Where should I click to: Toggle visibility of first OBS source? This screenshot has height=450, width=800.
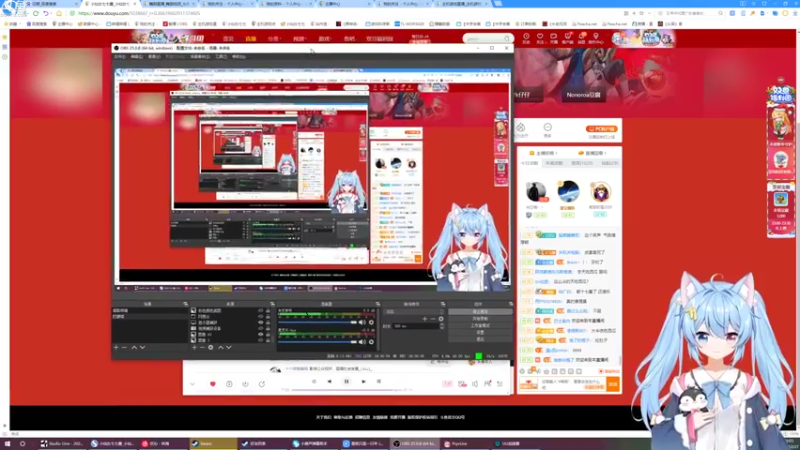[261, 310]
